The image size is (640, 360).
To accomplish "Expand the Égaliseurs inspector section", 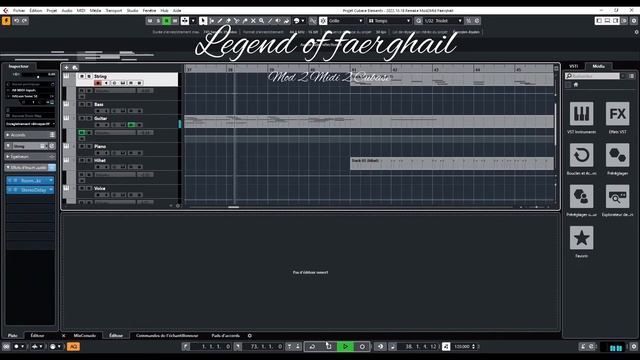I will pyautogui.click(x=30, y=157).
